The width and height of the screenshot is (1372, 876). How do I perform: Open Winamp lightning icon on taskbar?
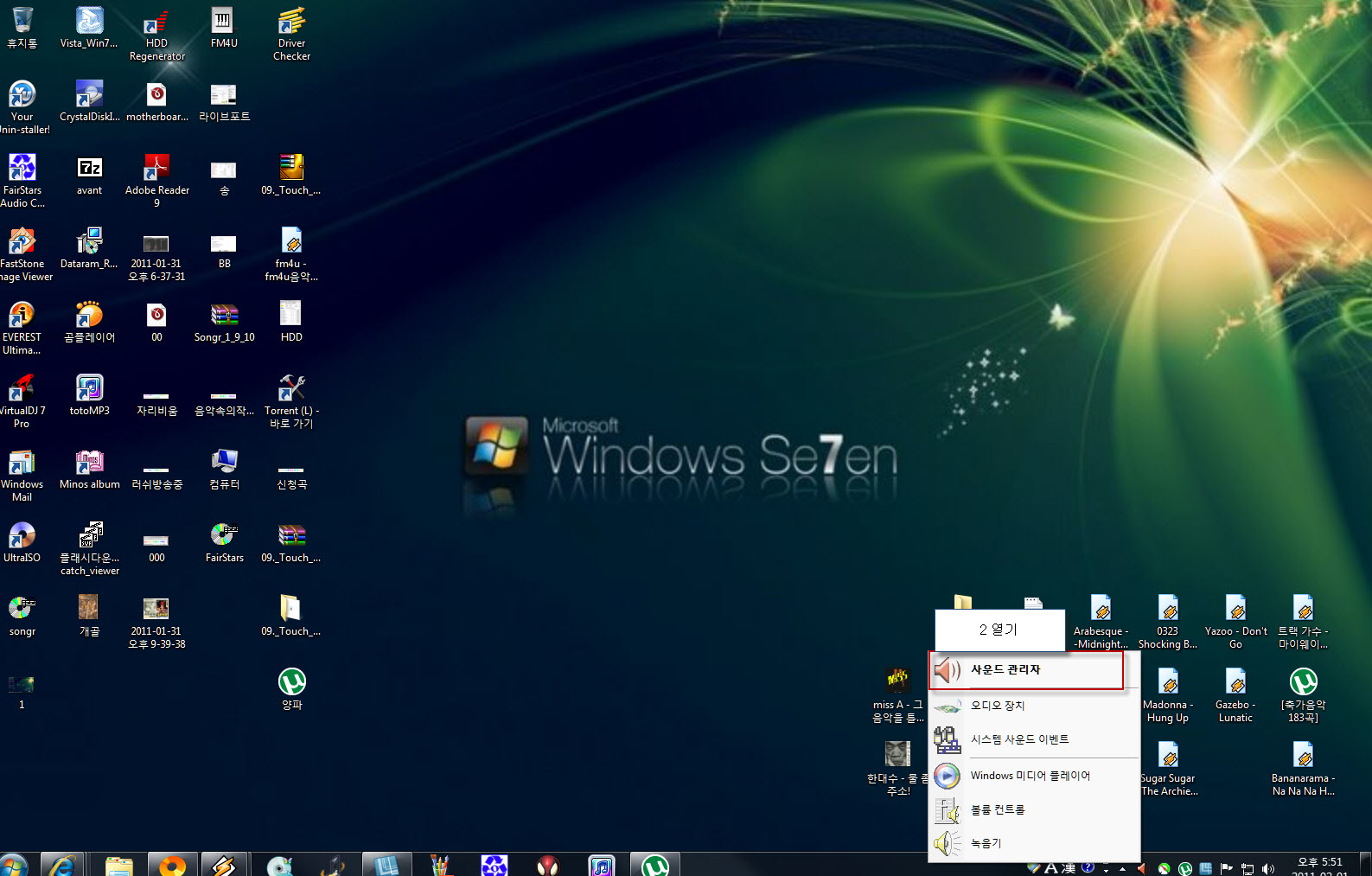click(224, 865)
